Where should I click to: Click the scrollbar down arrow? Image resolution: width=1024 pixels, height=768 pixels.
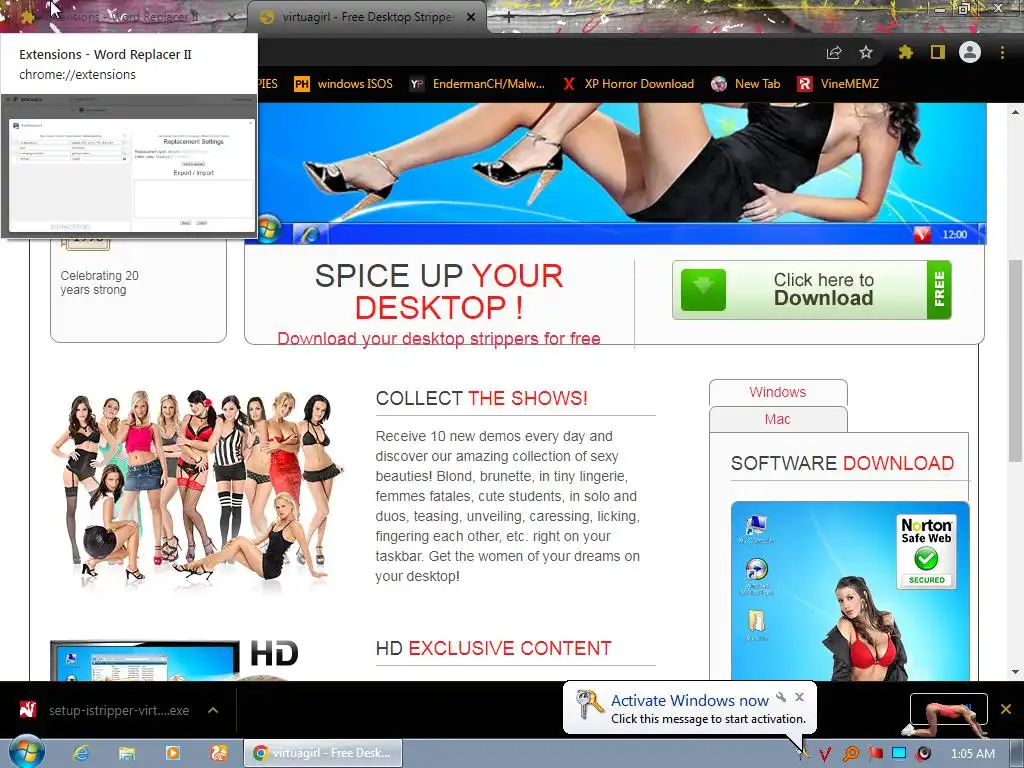click(x=1016, y=672)
